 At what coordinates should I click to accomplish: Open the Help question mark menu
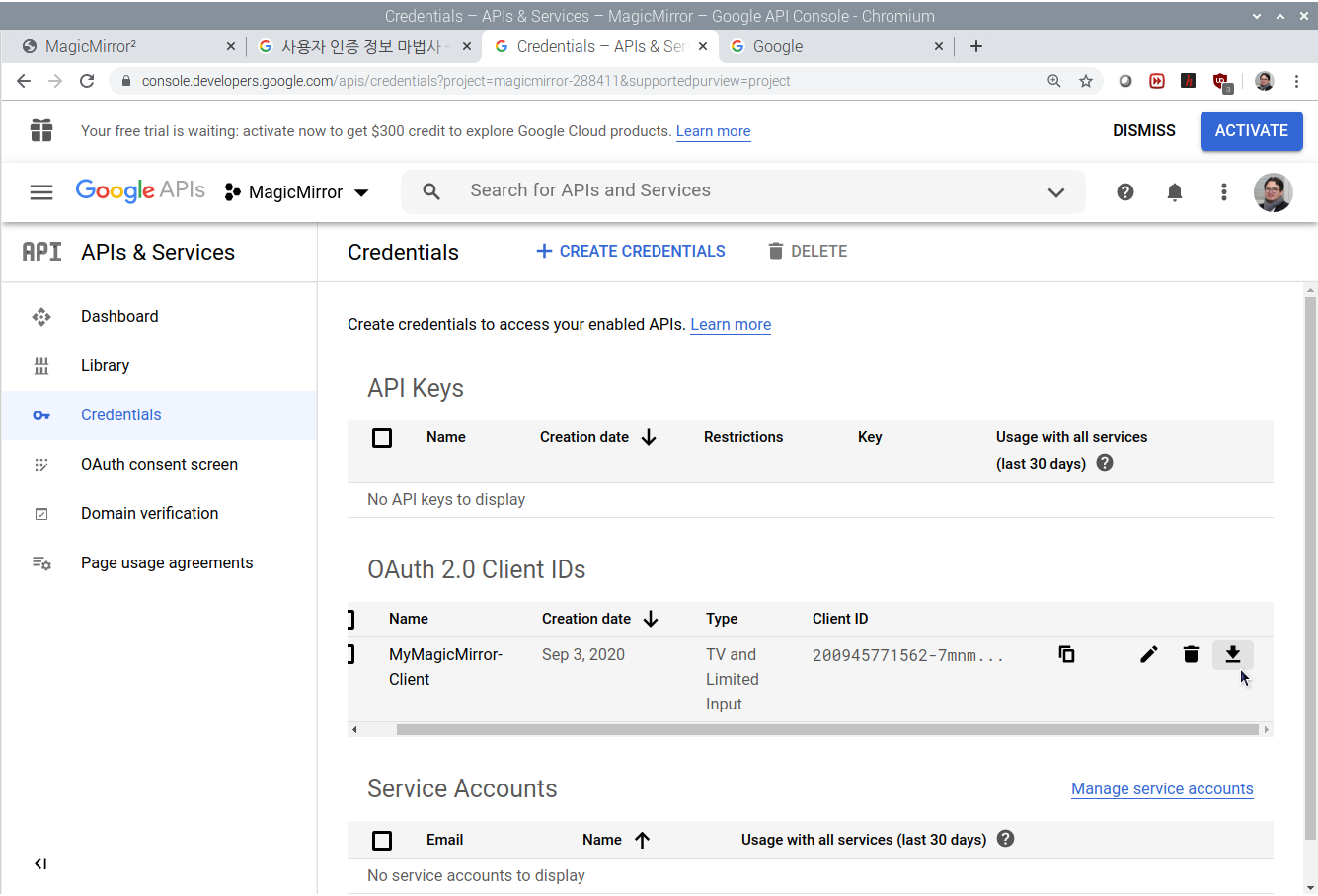click(x=1124, y=192)
